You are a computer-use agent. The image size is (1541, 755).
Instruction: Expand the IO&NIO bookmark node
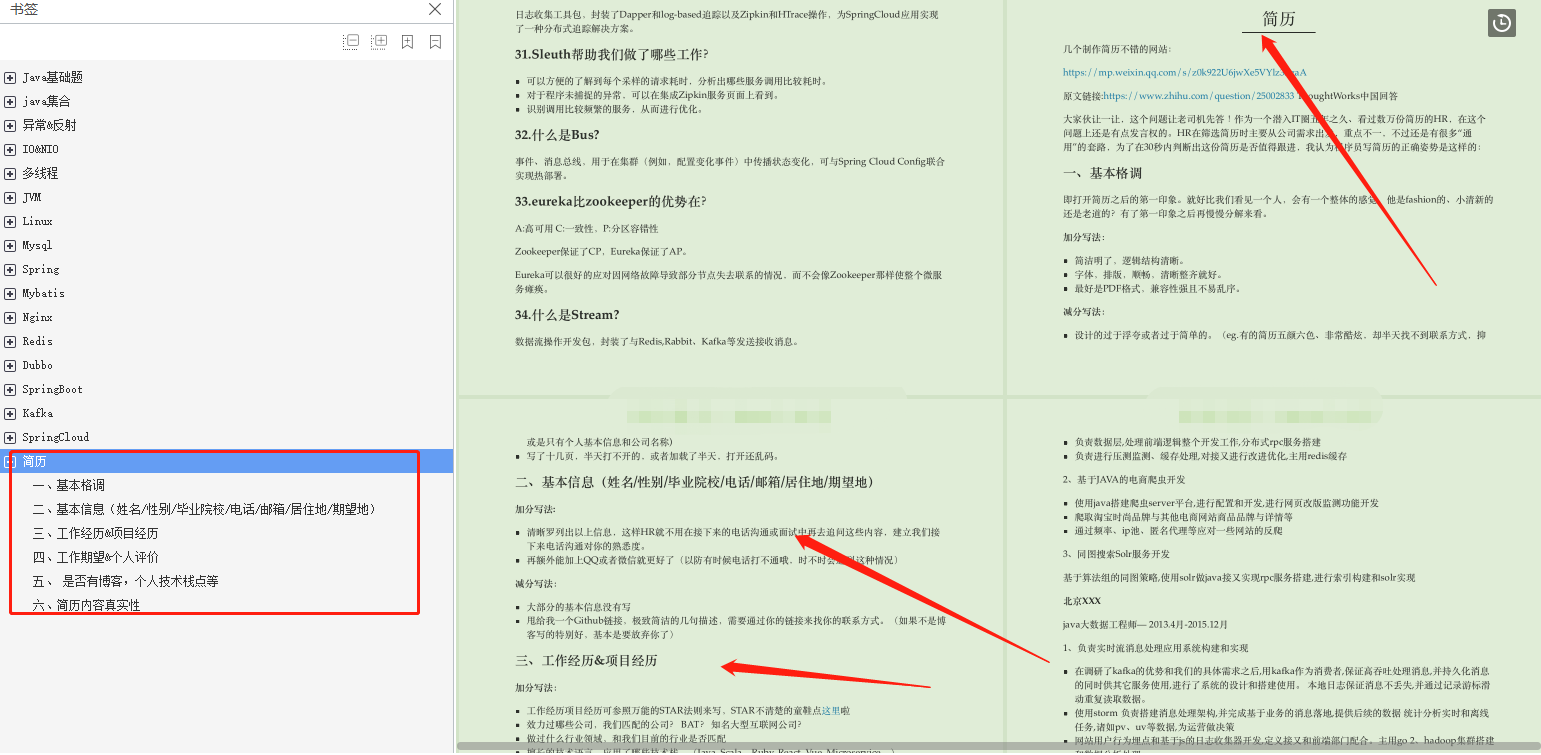(x=10, y=149)
